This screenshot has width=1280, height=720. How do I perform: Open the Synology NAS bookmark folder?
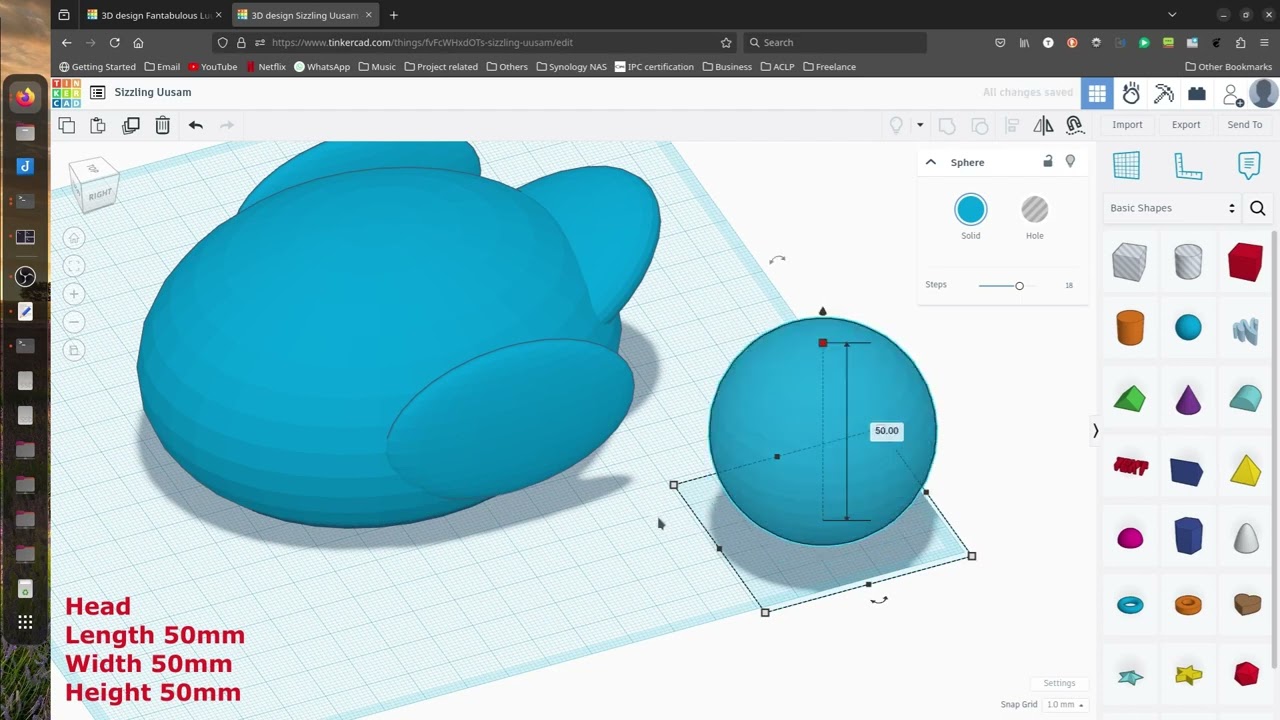571,67
